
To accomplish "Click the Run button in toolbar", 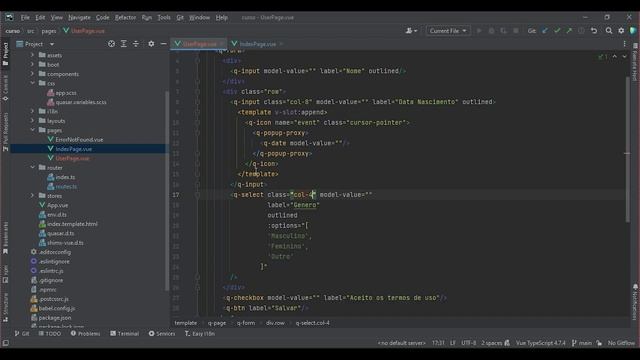I will click(x=479, y=31).
